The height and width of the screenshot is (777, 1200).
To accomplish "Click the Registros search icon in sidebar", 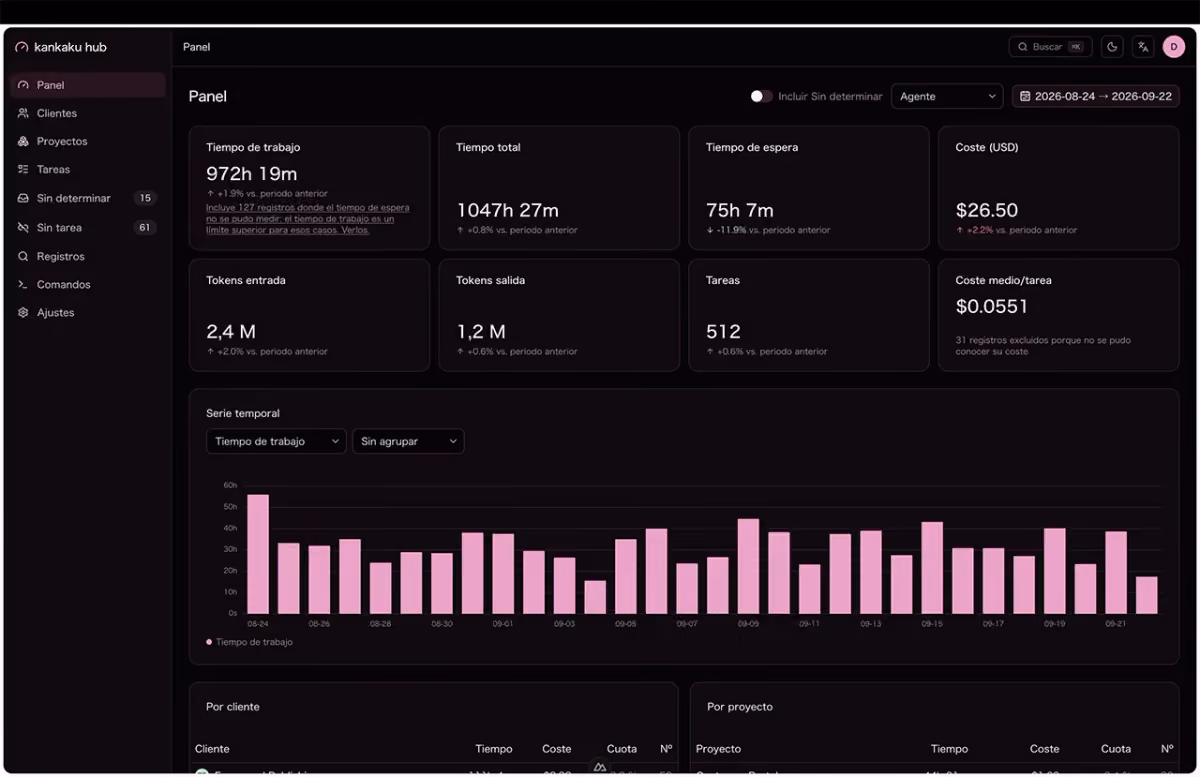I will (x=23, y=256).
